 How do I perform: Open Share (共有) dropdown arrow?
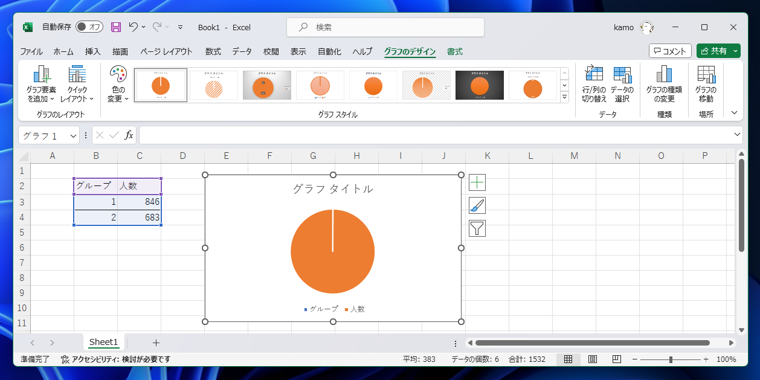click(736, 51)
